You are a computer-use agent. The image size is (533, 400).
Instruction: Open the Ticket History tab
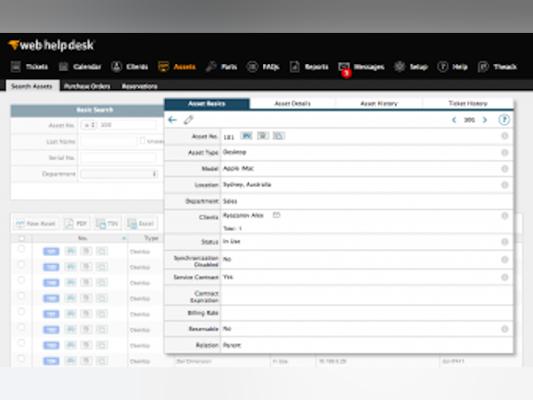pos(468,104)
